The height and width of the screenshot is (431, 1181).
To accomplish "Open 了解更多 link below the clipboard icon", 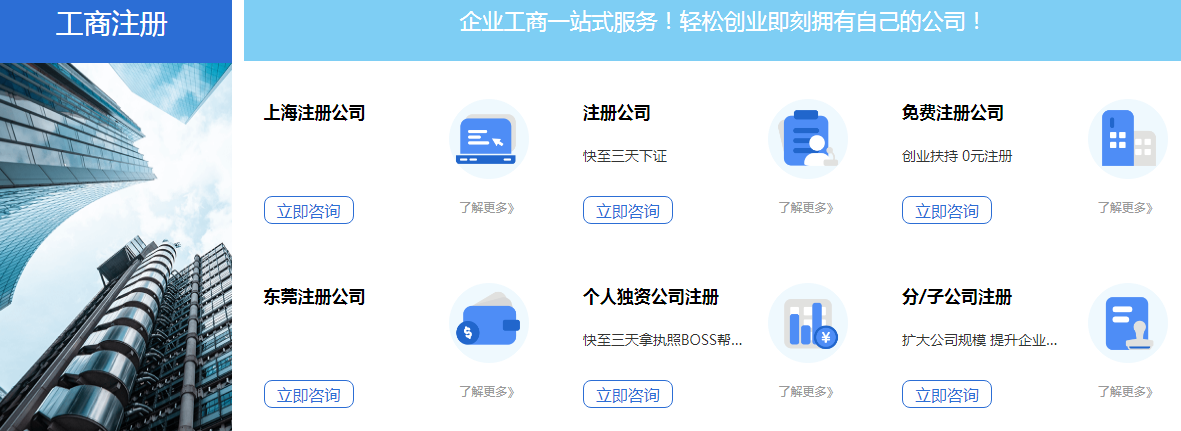I will coord(806,208).
